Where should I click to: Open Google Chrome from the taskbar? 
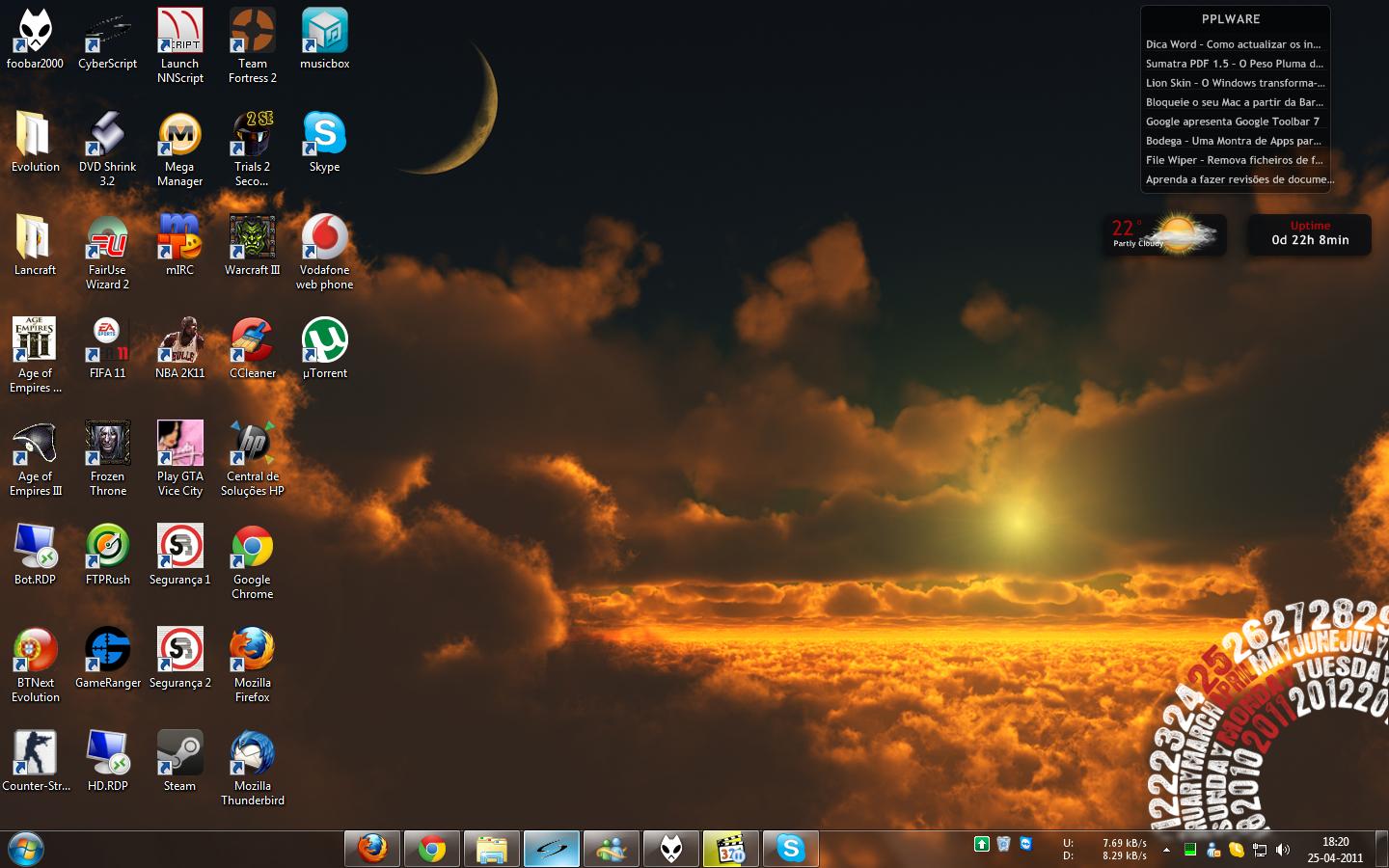coord(432,849)
